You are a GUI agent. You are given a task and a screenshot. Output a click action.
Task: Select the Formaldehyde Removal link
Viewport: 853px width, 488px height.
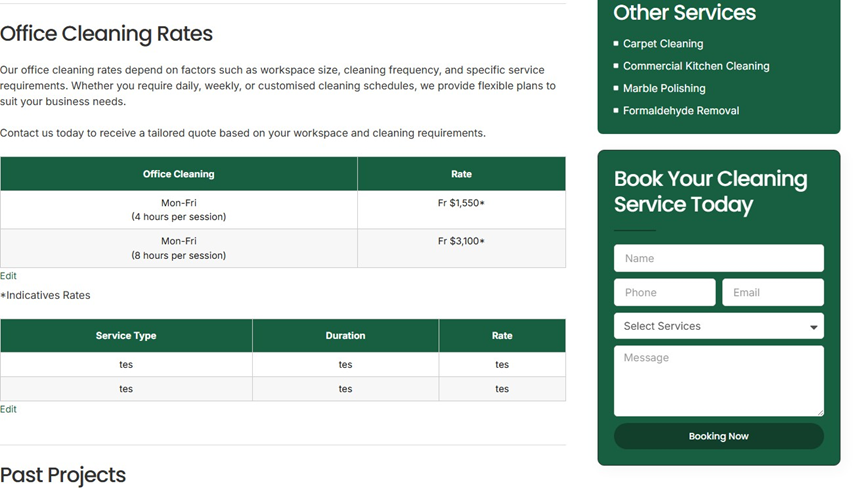pos(680,111)
